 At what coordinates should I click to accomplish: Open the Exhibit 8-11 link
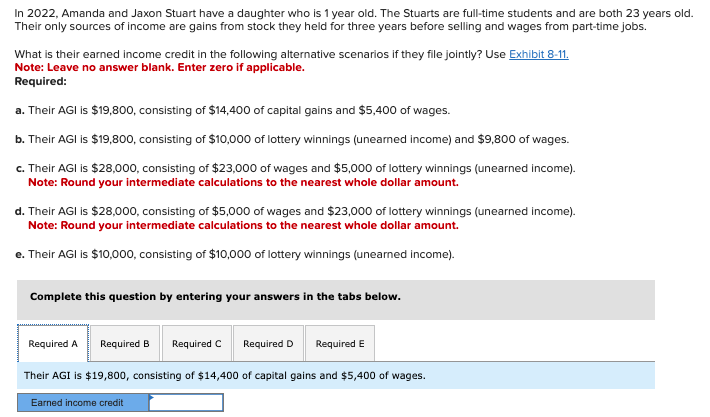538,54
